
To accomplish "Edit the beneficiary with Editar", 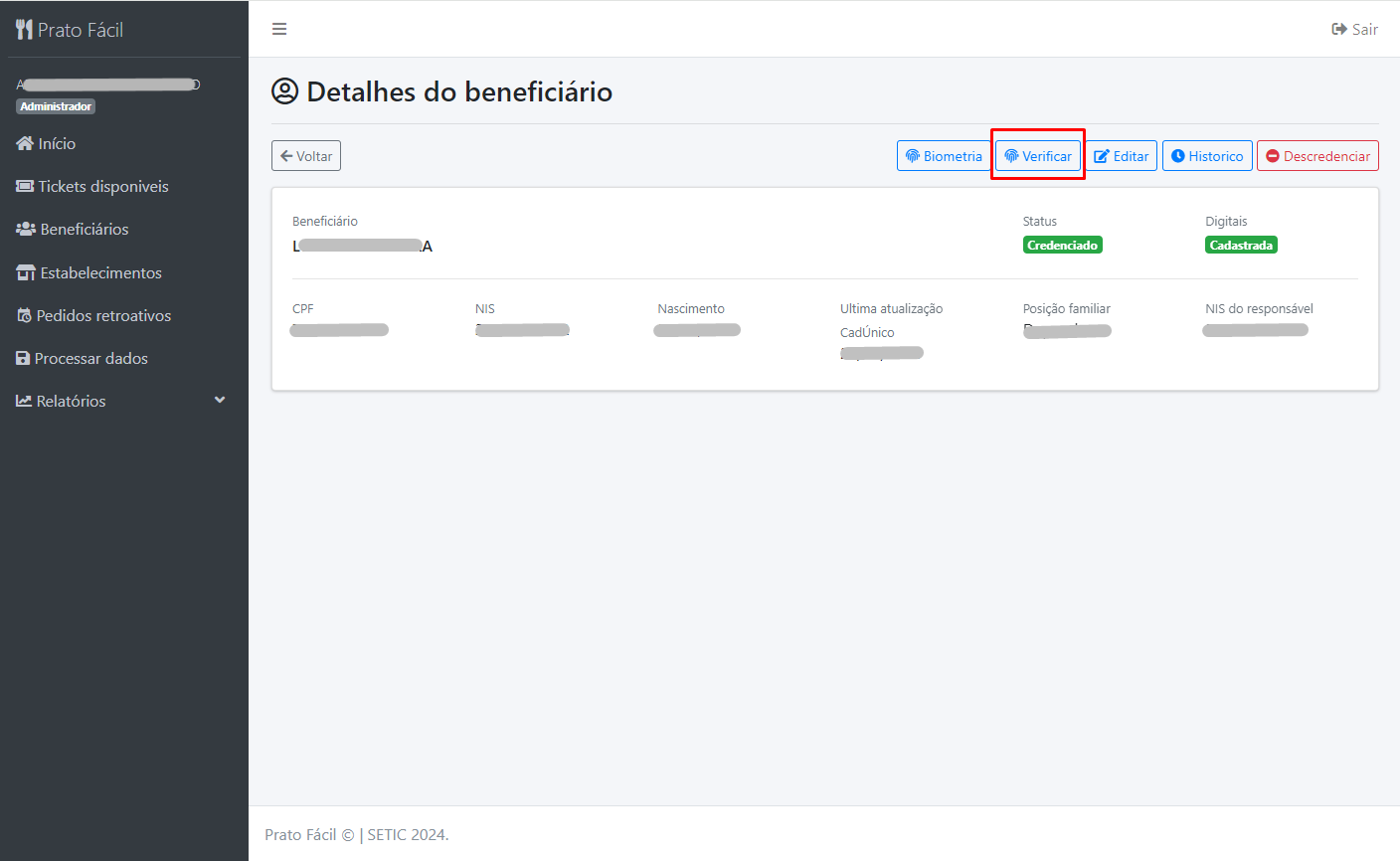I will [x=1122, y=156].
